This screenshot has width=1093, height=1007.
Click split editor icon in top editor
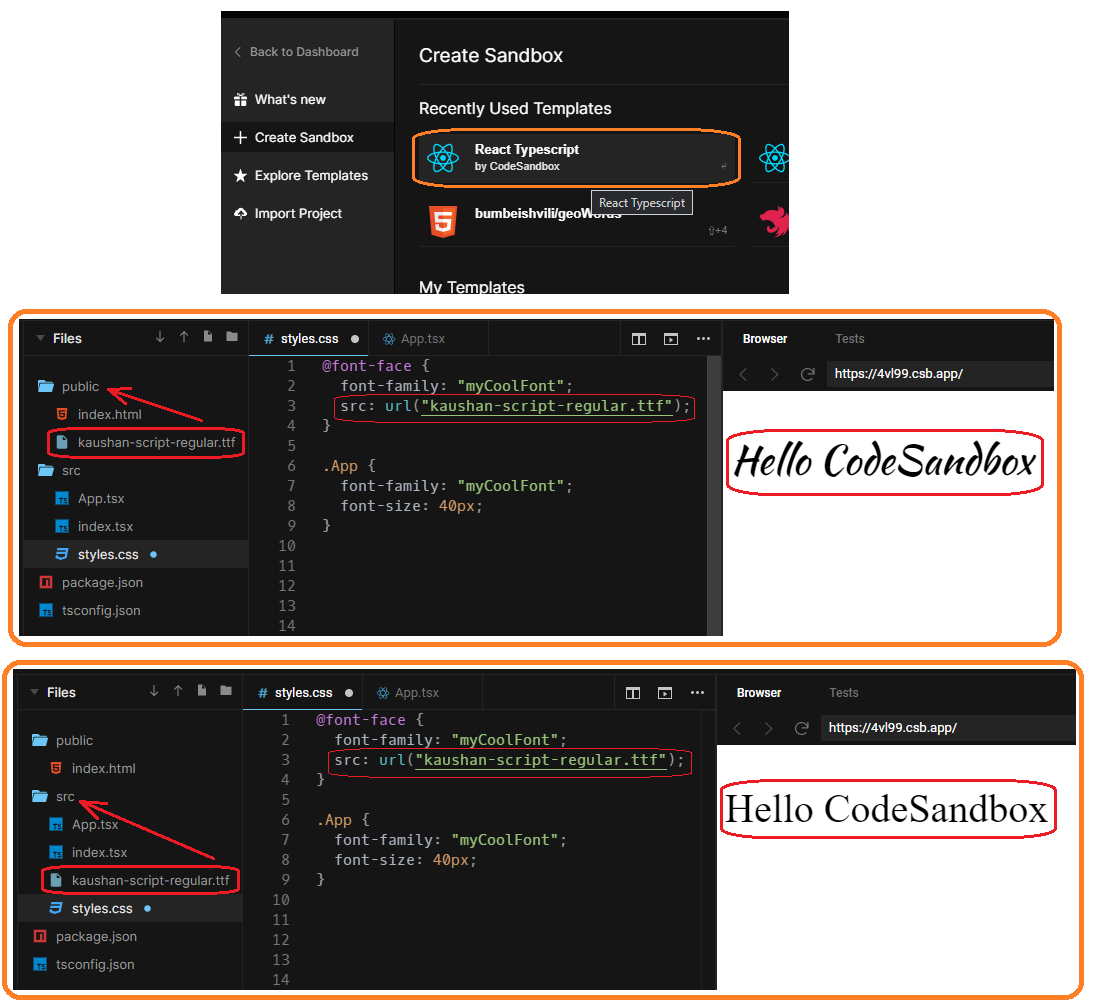pyautogui.click(x=639, y=339)
